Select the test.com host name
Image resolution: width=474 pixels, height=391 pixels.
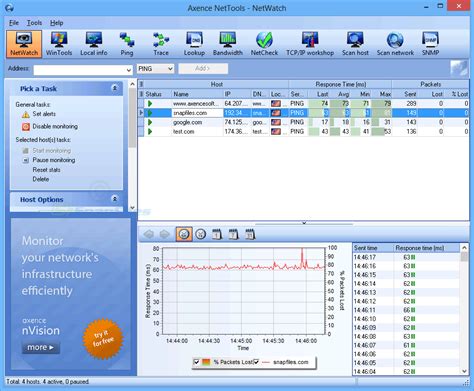[184, 132]
